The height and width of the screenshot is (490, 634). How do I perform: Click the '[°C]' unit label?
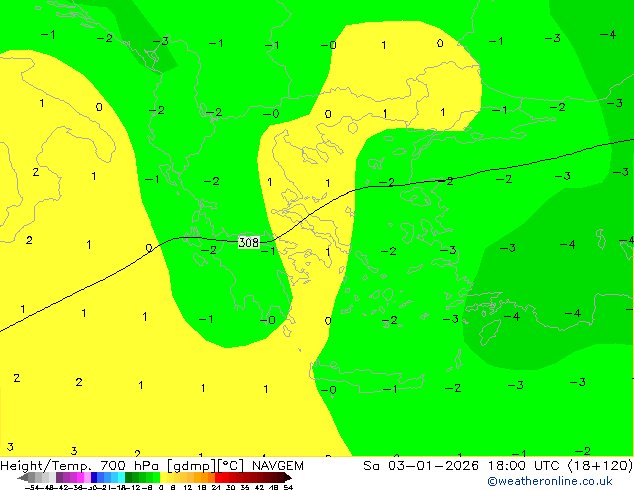[x=231, y=466]
